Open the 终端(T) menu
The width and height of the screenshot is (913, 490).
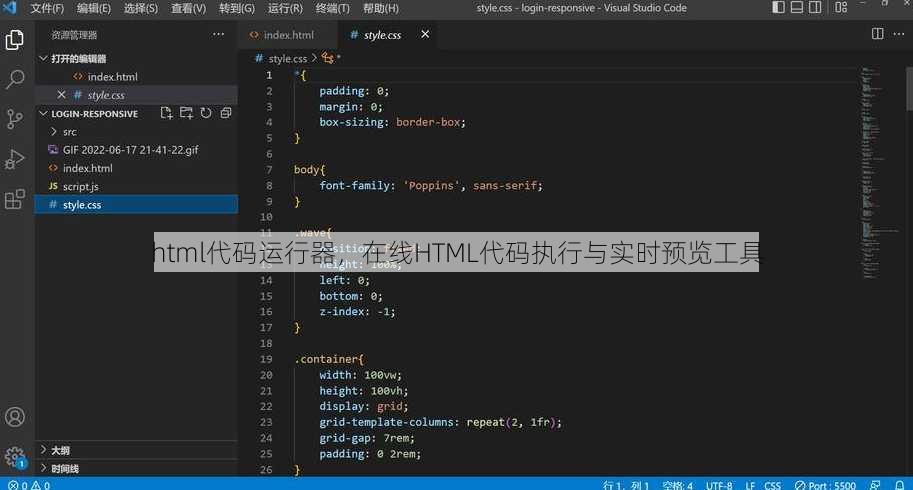coord(332,8)
